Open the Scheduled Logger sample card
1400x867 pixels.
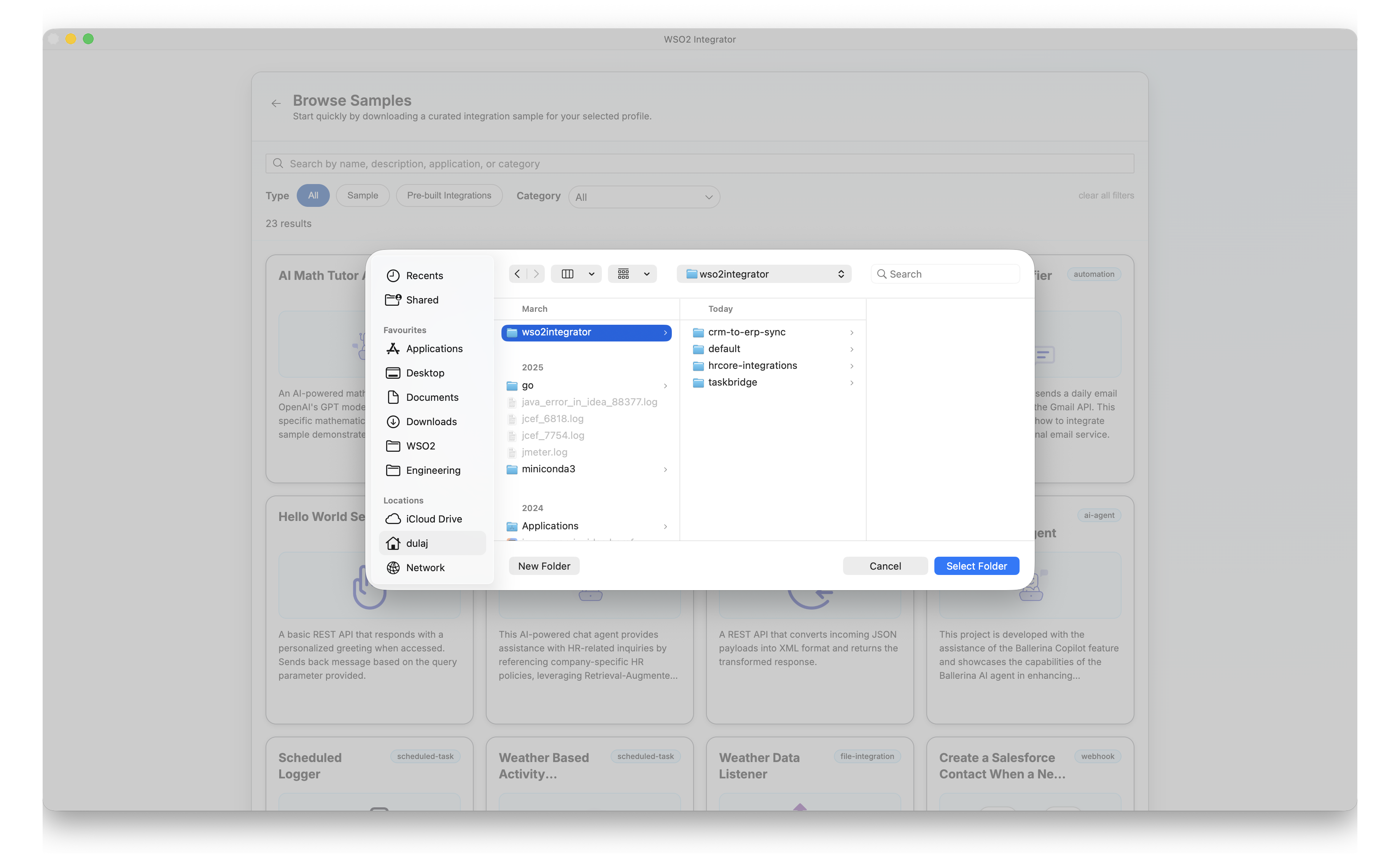click(x=369, y=774)
